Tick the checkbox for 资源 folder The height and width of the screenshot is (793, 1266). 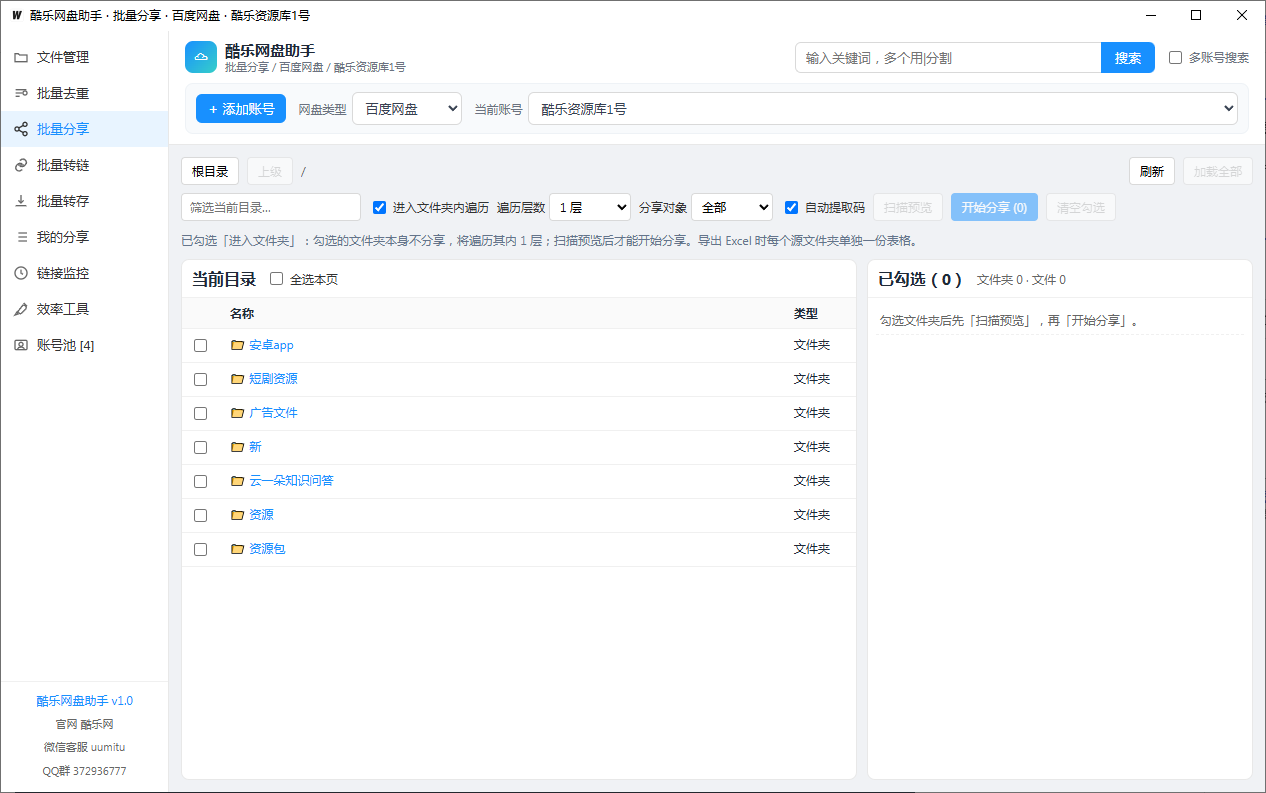(x=201, y=515)
